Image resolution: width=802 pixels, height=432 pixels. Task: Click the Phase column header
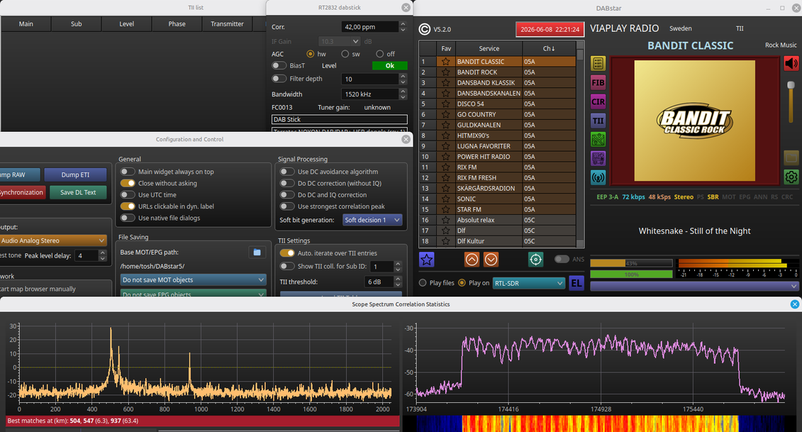pos(177,24)
